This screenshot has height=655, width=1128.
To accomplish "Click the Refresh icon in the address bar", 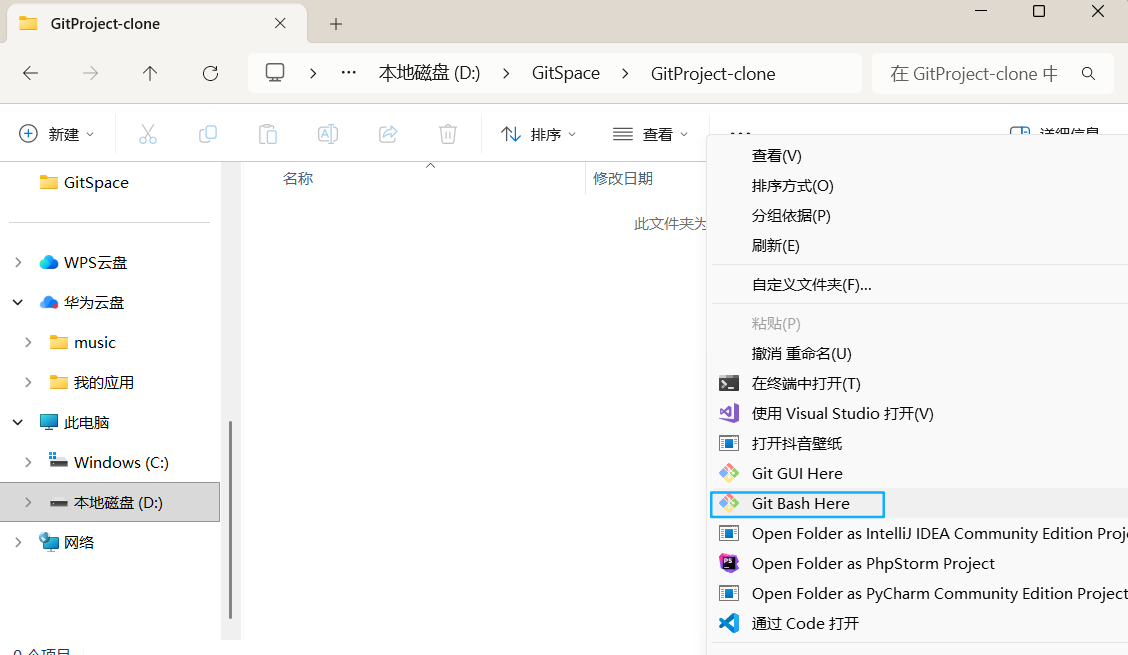I will [x=210, y=72].
